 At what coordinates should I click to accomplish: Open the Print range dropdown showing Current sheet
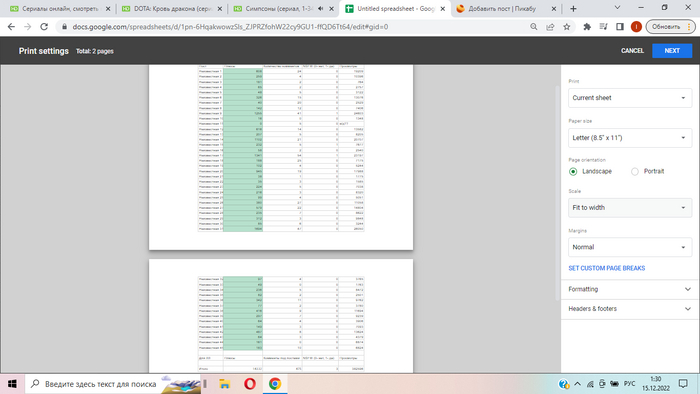pyautogui.click(x=630, y=98)
